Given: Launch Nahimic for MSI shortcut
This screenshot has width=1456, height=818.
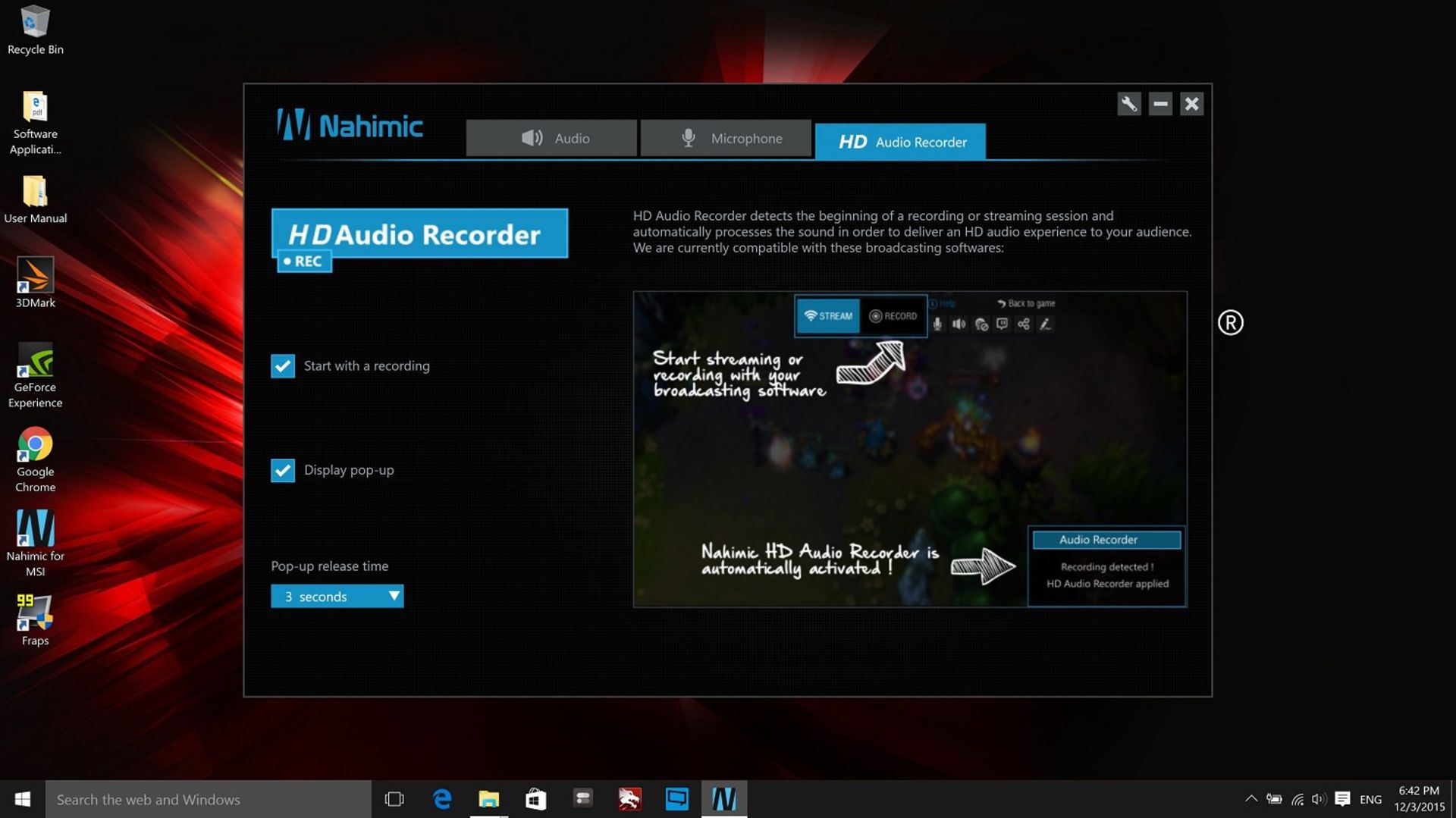Looking at the screenshot, I should [x=35, y=544].
